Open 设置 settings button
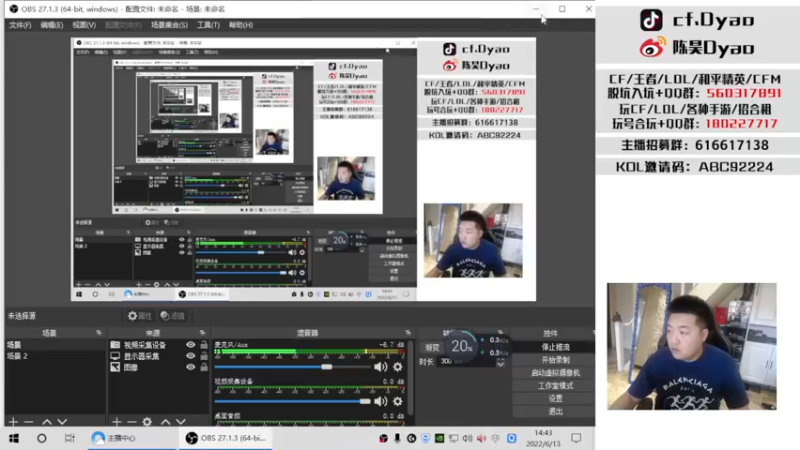Screen dimensions: 800x450 tap(555, 398)
